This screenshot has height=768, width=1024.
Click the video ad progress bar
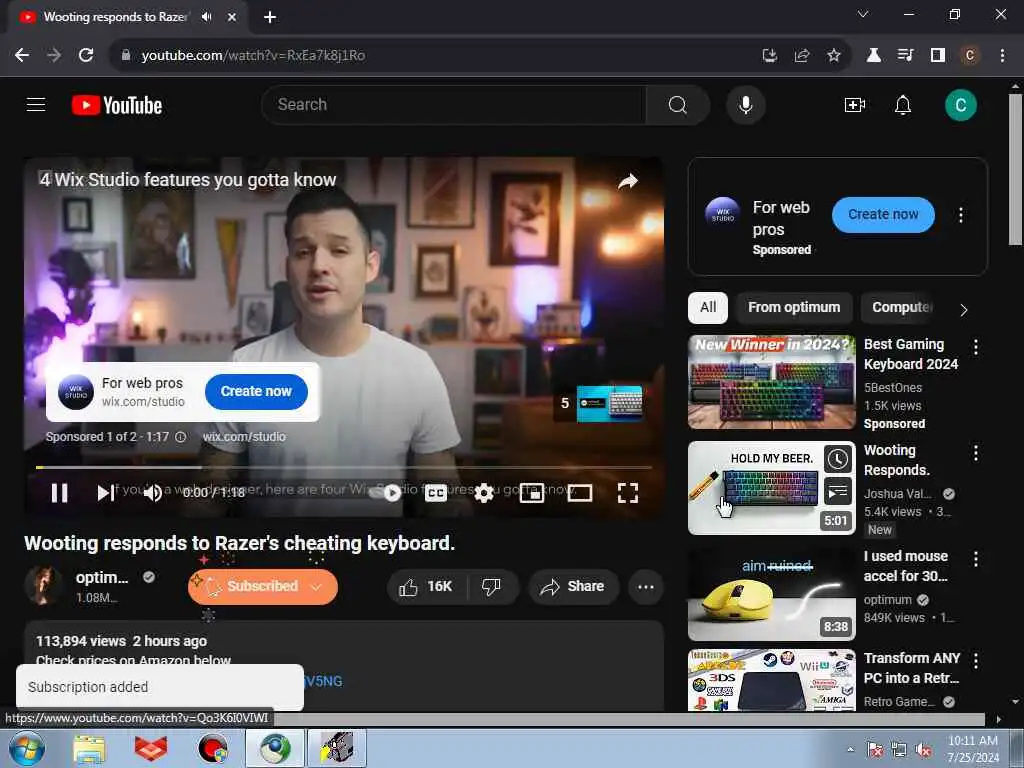pos(344,468)
